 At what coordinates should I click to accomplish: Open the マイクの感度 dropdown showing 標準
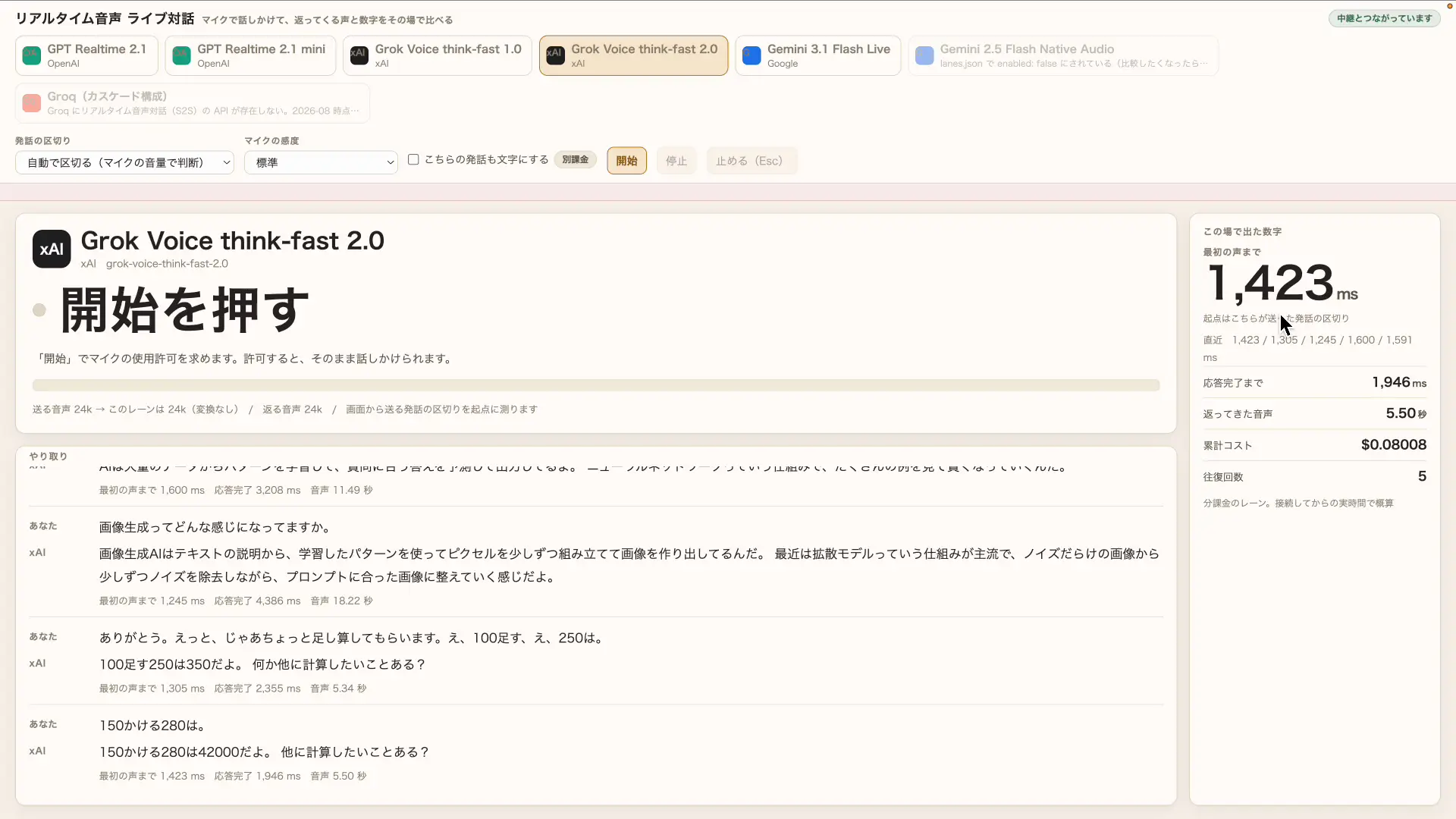(321, 162)
